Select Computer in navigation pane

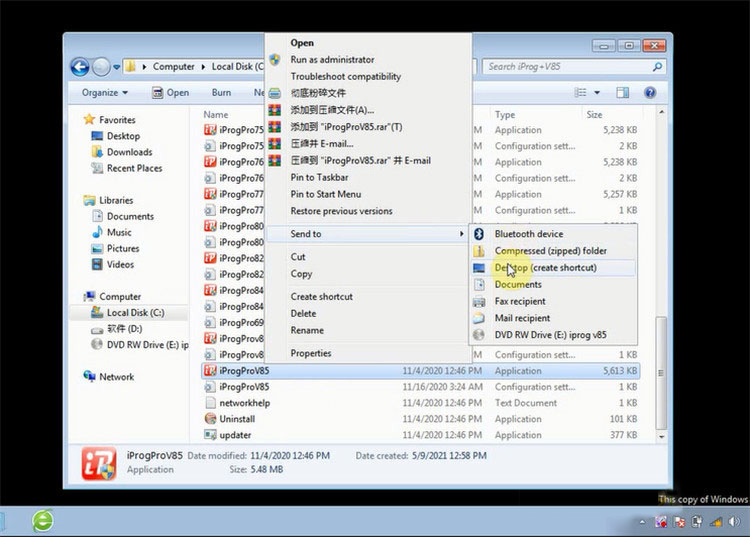[x=112, y=296]
